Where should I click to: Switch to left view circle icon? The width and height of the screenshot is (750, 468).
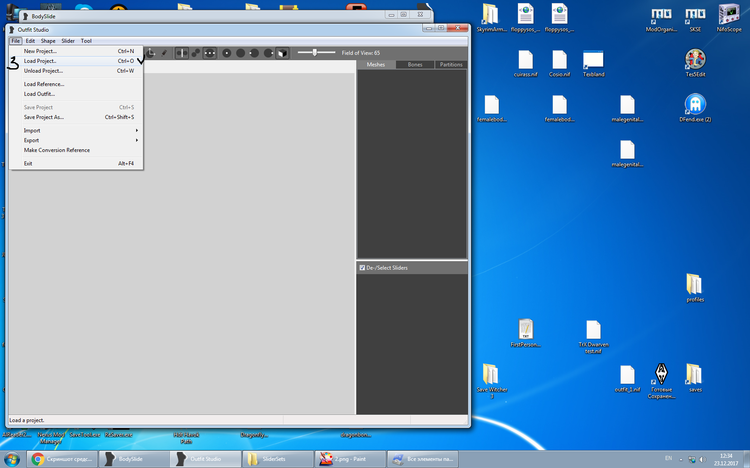click(254, 53)
